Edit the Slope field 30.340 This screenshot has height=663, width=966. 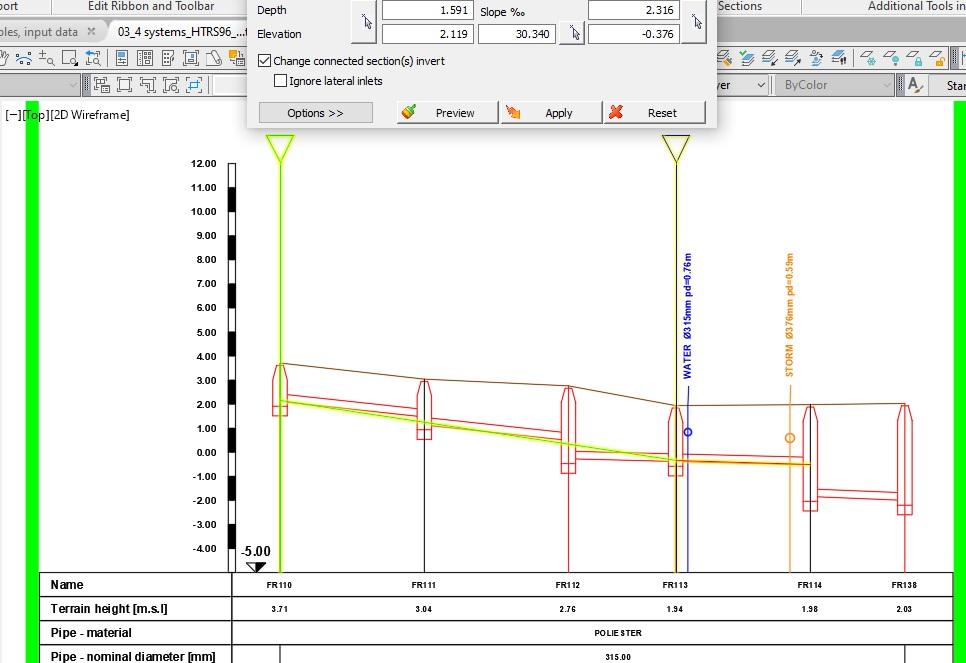pos(517,34)
